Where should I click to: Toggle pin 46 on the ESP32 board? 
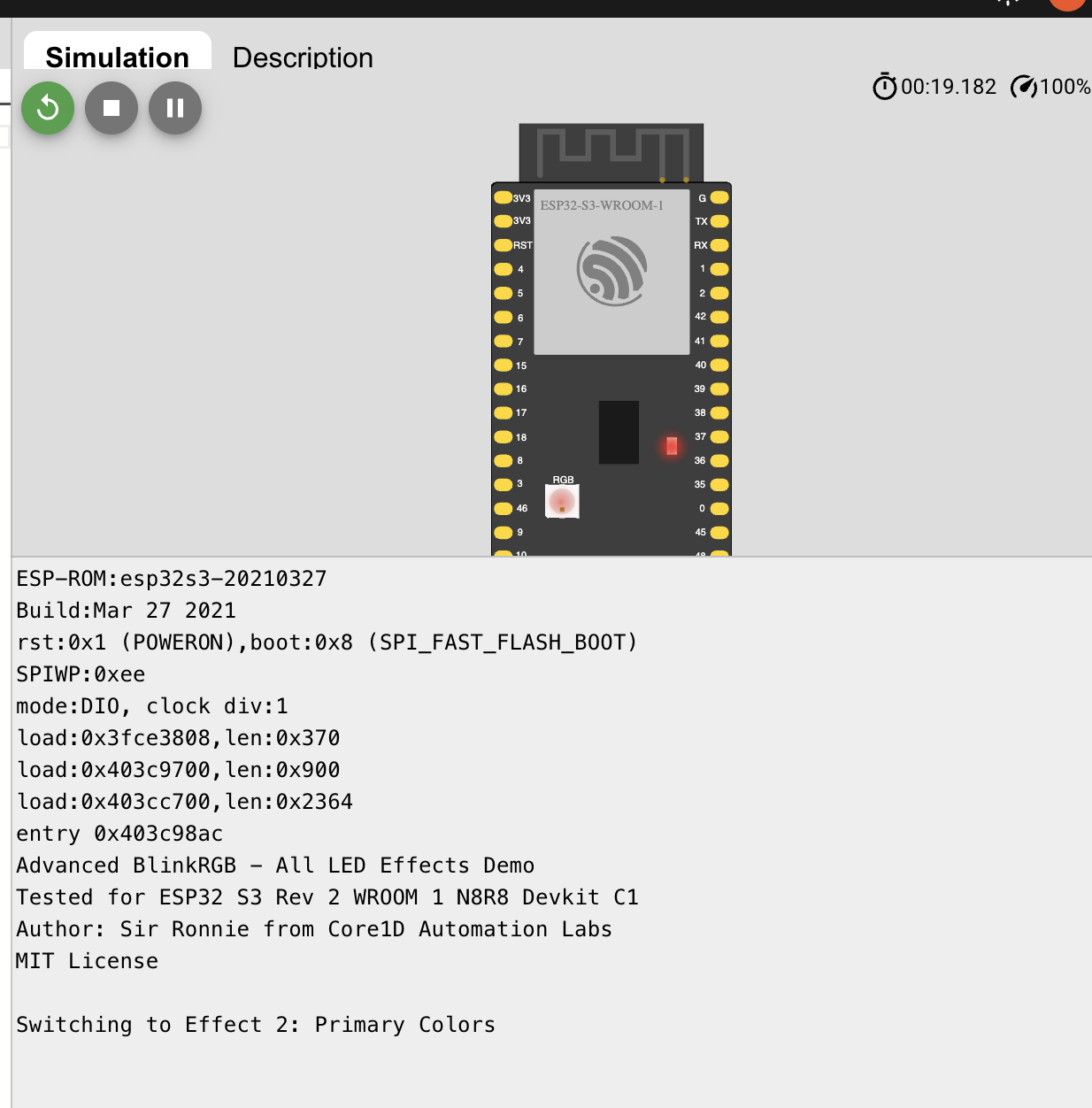click(x=504, y=508)
